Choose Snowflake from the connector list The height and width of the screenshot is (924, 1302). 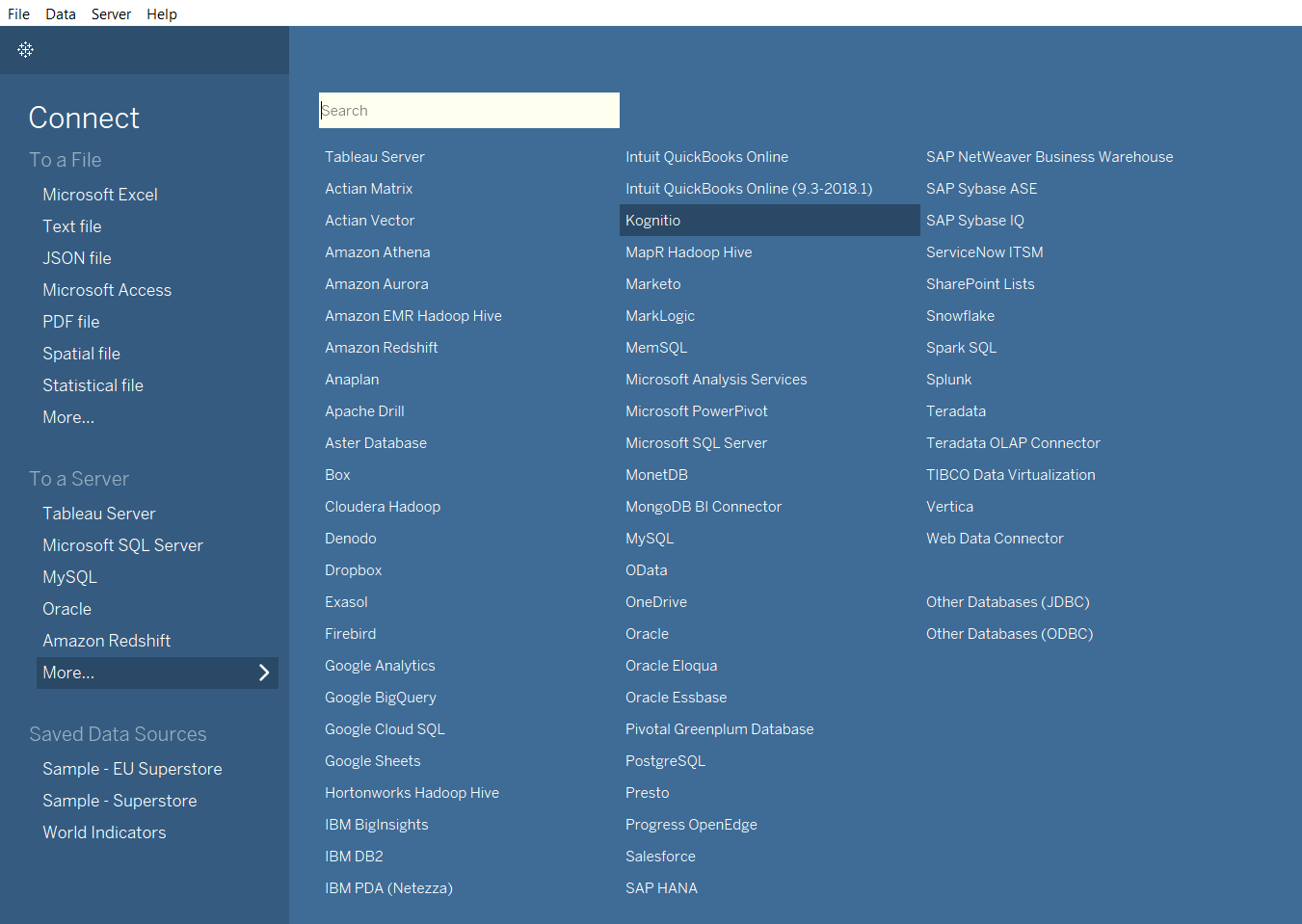[960, 316]
